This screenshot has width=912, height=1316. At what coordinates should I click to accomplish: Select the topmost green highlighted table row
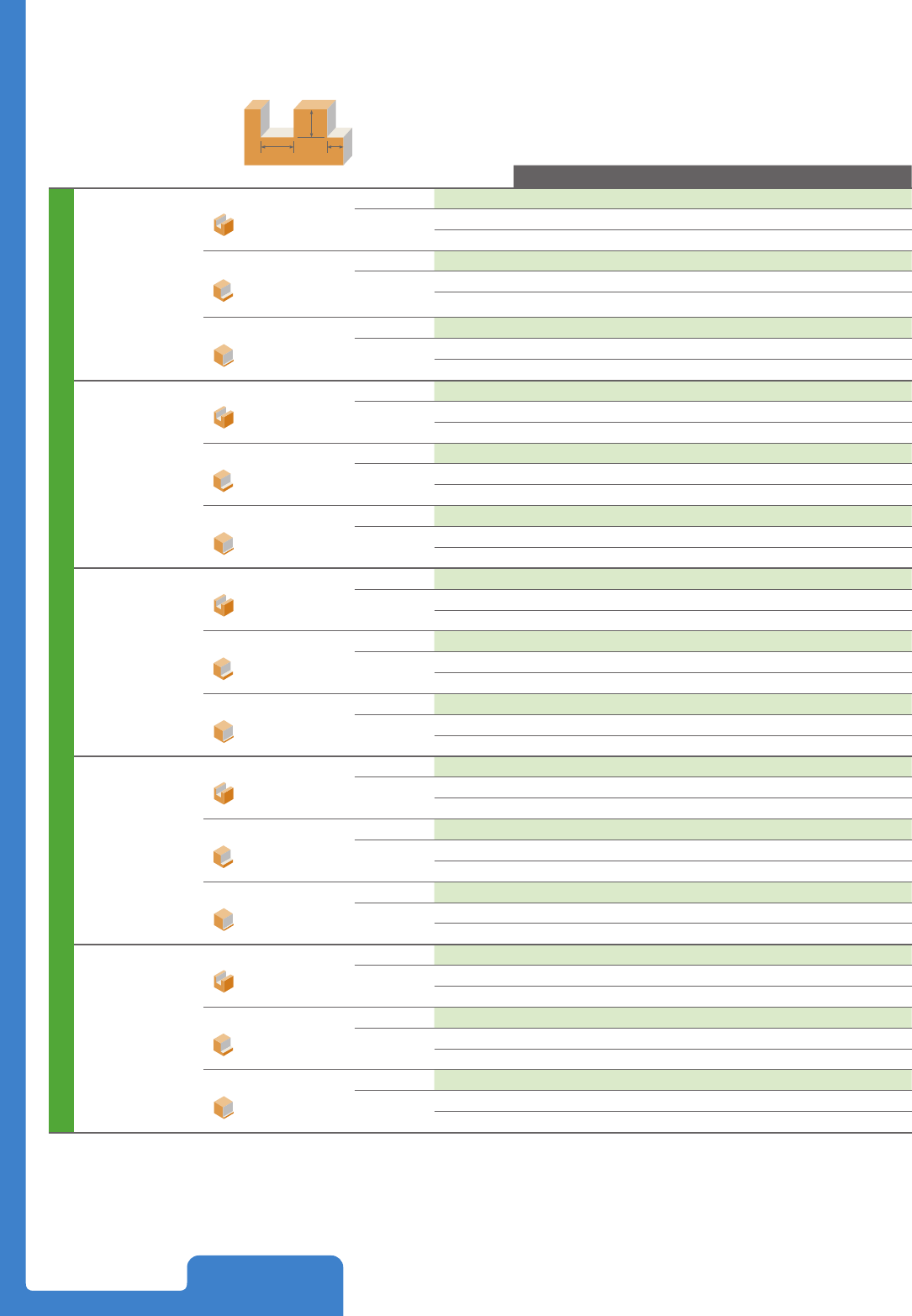(x=672, y=198)
